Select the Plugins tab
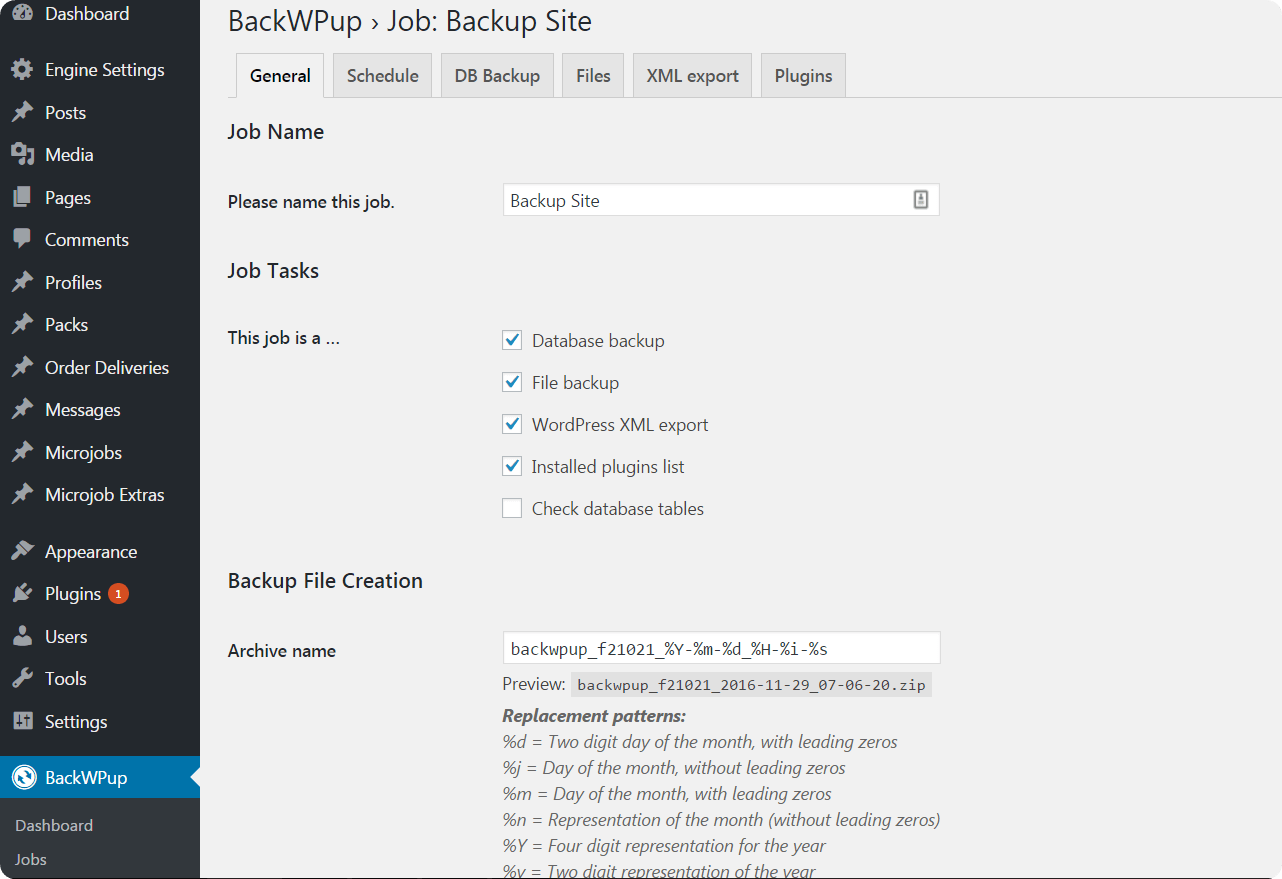The height and width of the screenshot is (879, 1282). (x=803, y=76)
